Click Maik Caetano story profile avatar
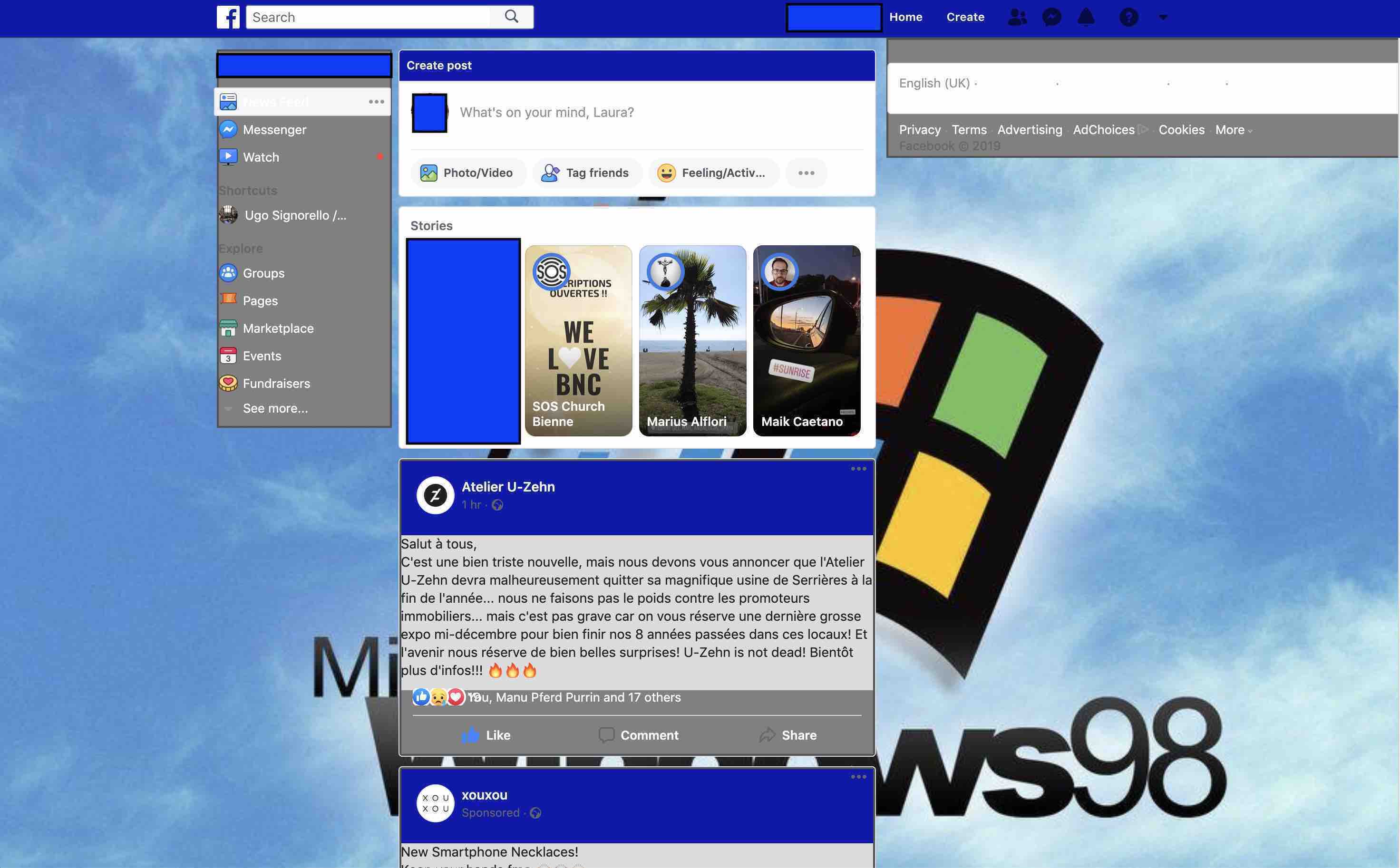The height and width of the screenshot is (868, 1400). pos(780,271)
